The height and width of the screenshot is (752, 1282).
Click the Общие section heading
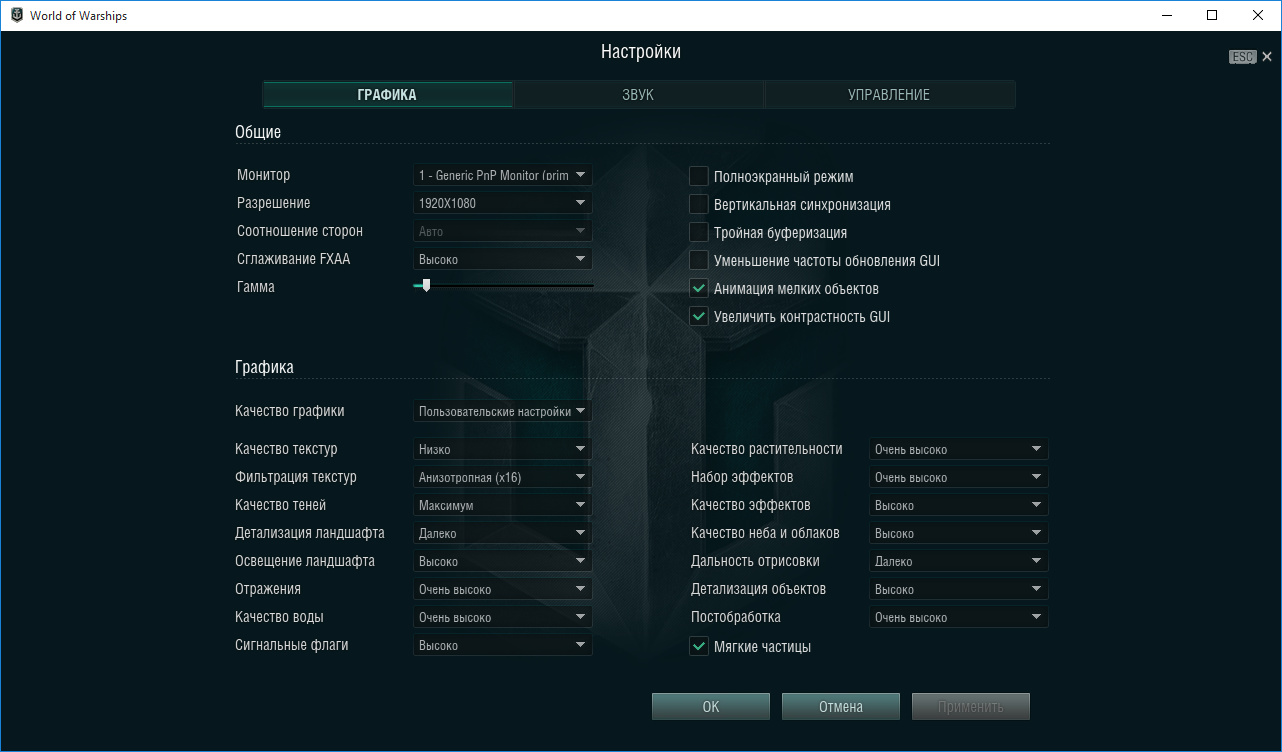pyautogui.click(x=258, y=132)
